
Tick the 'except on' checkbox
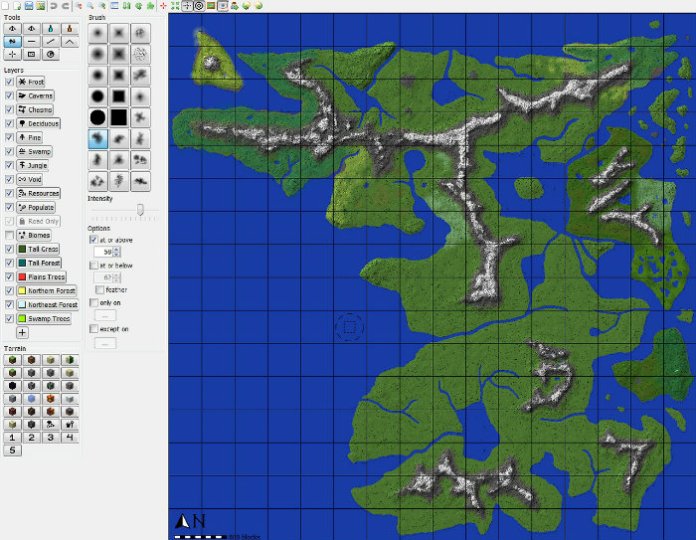94,329
